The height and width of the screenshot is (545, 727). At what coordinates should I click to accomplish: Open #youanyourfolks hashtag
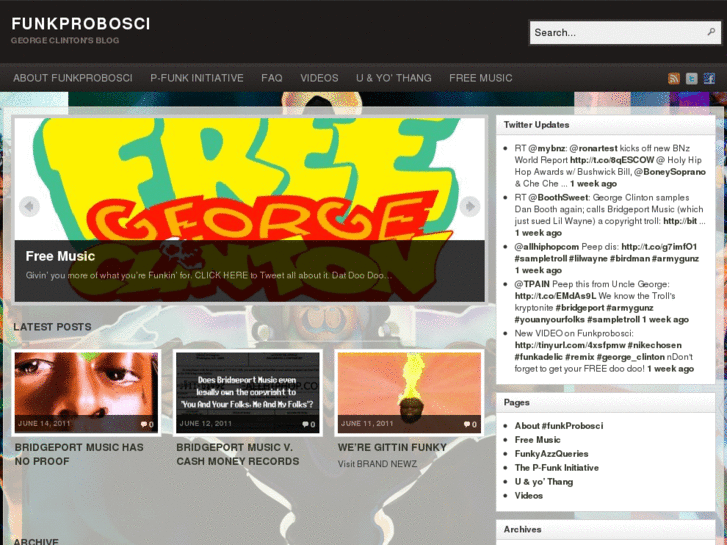[x=549, y=319]
